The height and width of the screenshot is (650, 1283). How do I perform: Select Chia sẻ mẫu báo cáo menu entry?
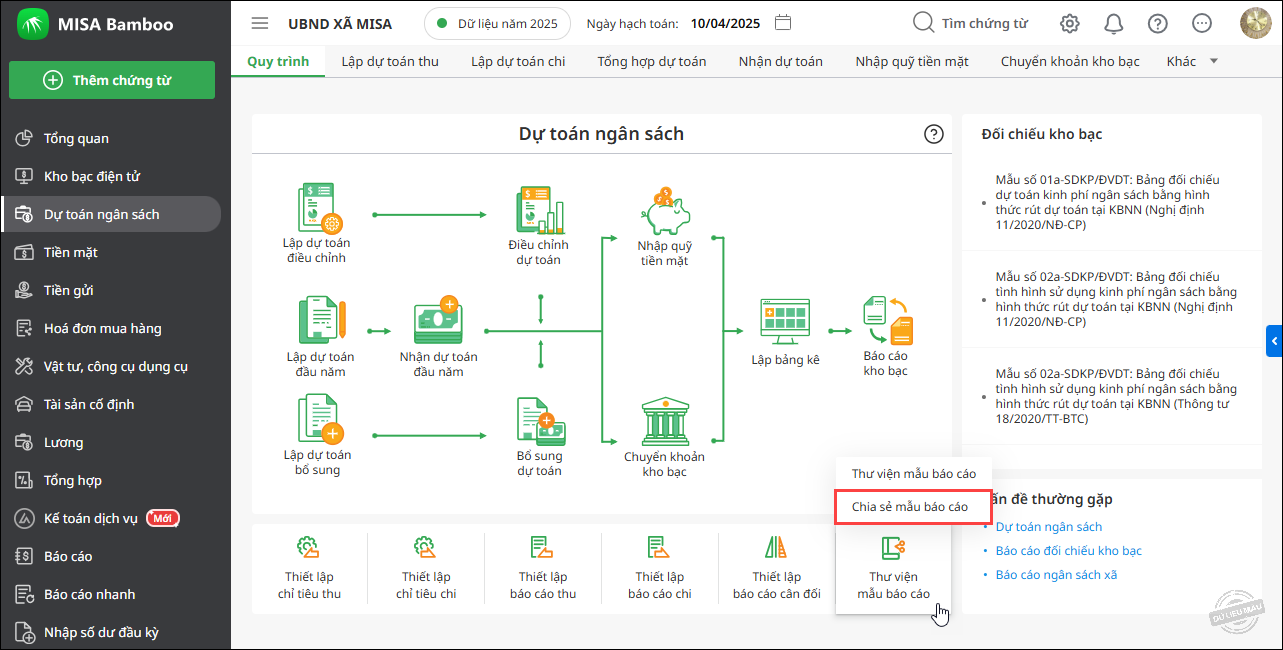coord(913,507)
